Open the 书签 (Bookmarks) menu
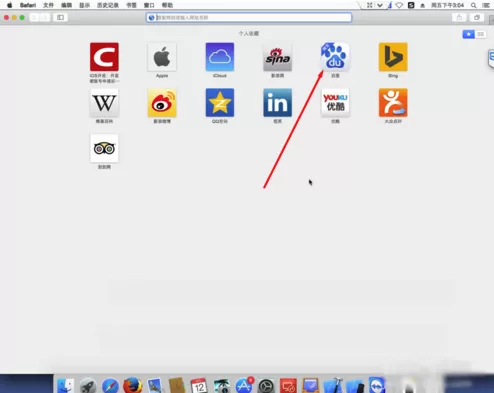Viewport: 494px width, 393px height. pos(131,5)
